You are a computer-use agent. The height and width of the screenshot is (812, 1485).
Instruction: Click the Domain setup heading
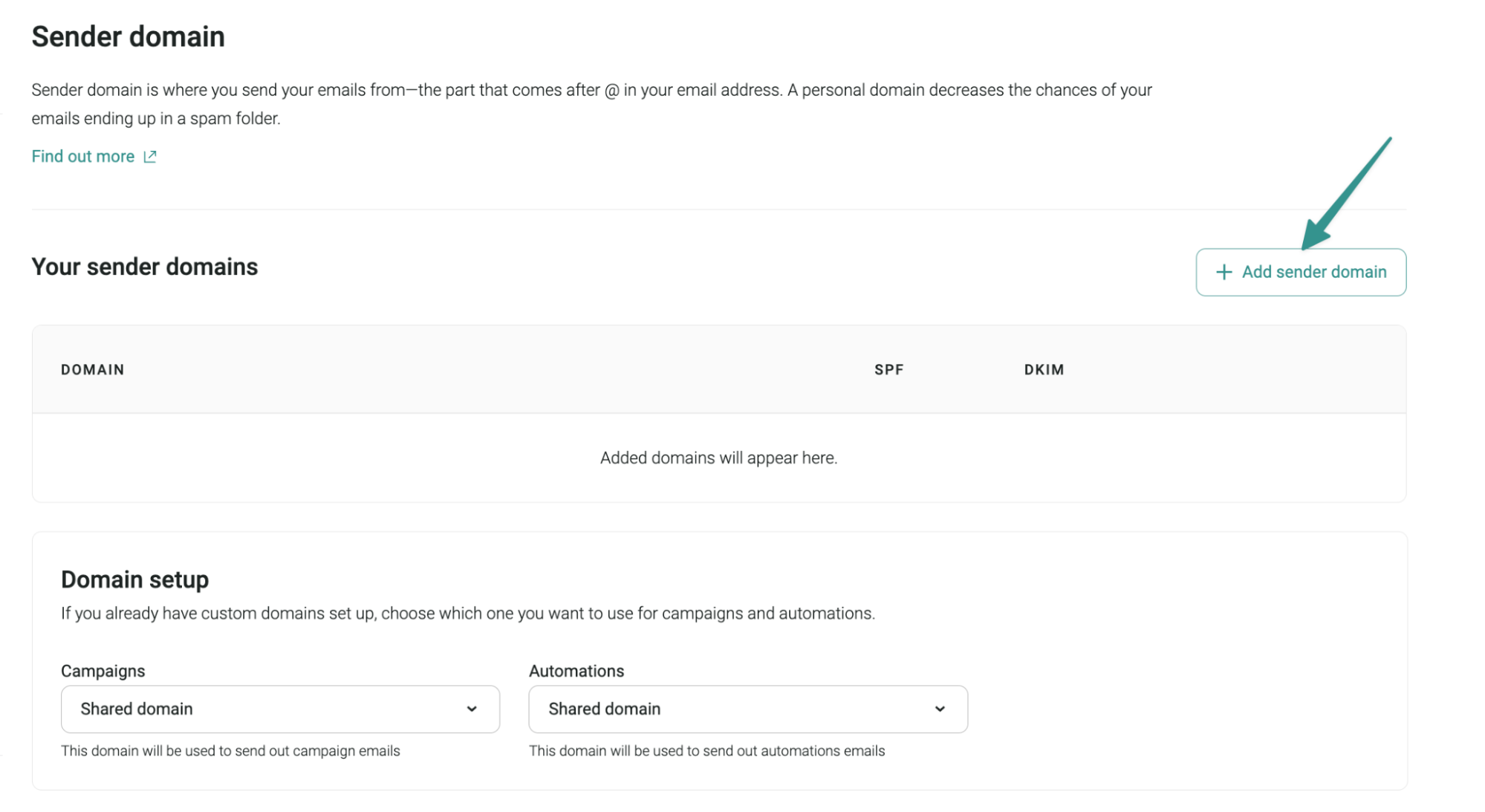pos(135,579)
